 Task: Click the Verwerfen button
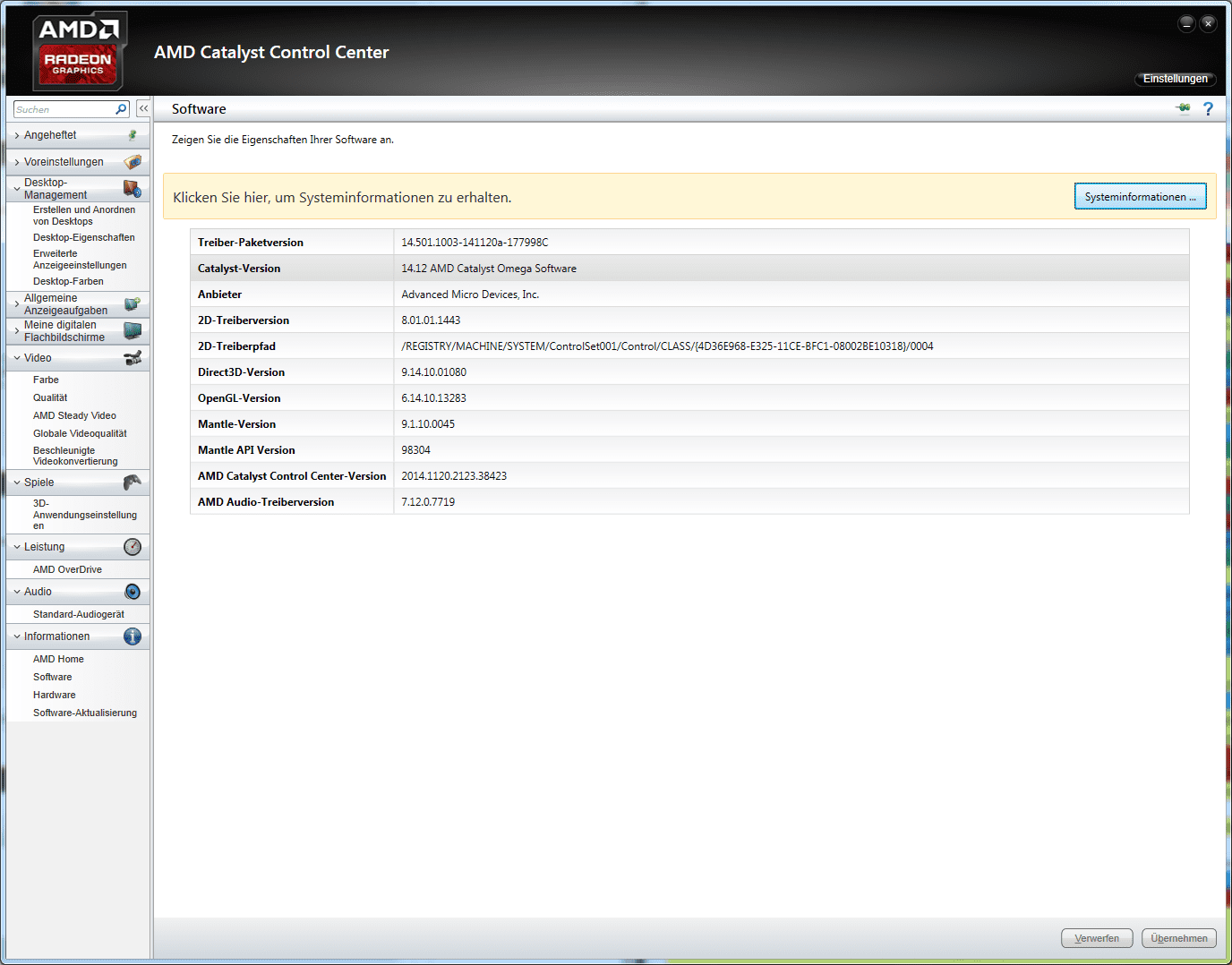(x=1097, y=938)
